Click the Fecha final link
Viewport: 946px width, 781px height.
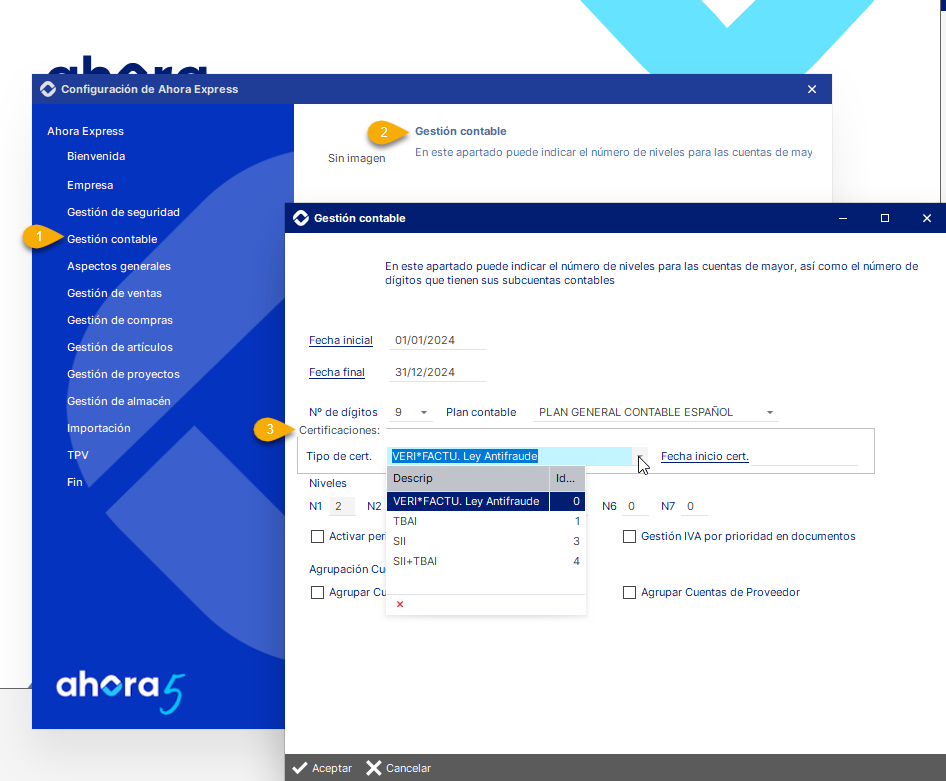337,372
